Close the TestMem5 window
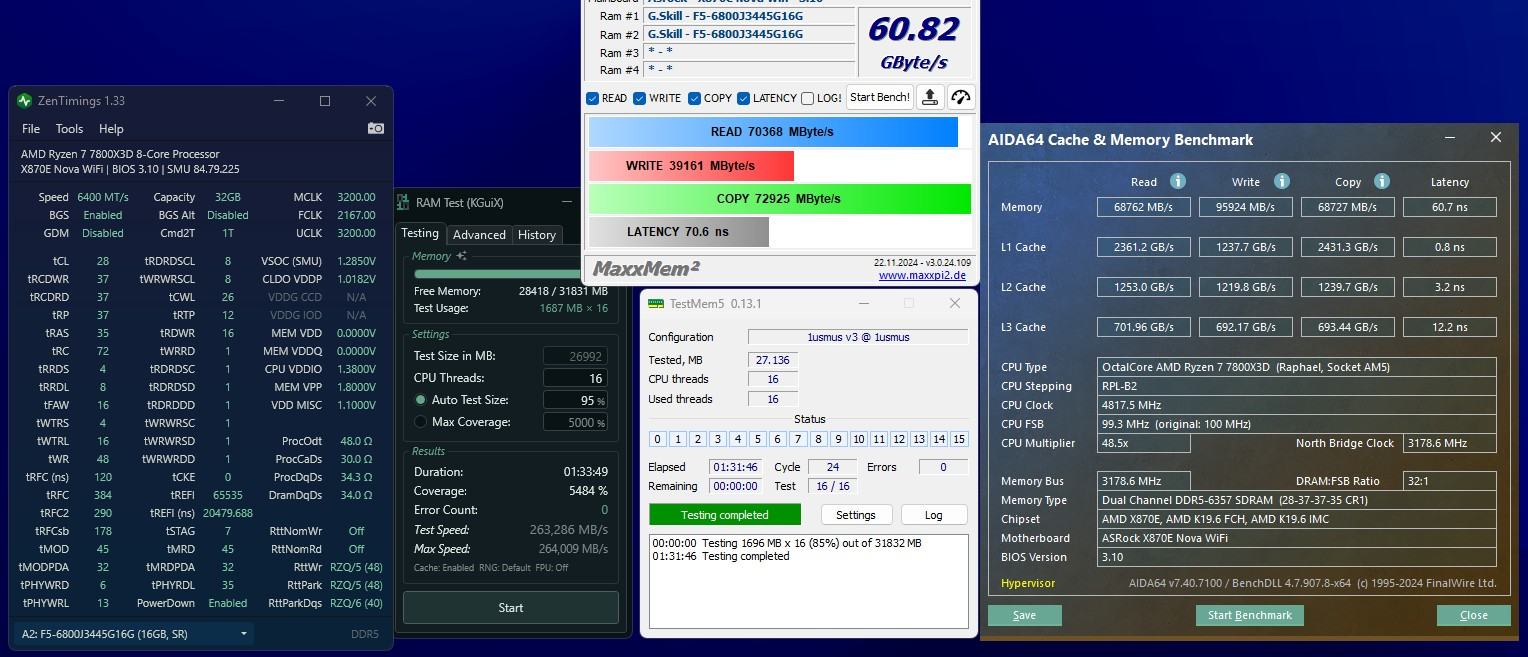The image size is (1528, 657). pyautogui.click(x=954, y=303)
